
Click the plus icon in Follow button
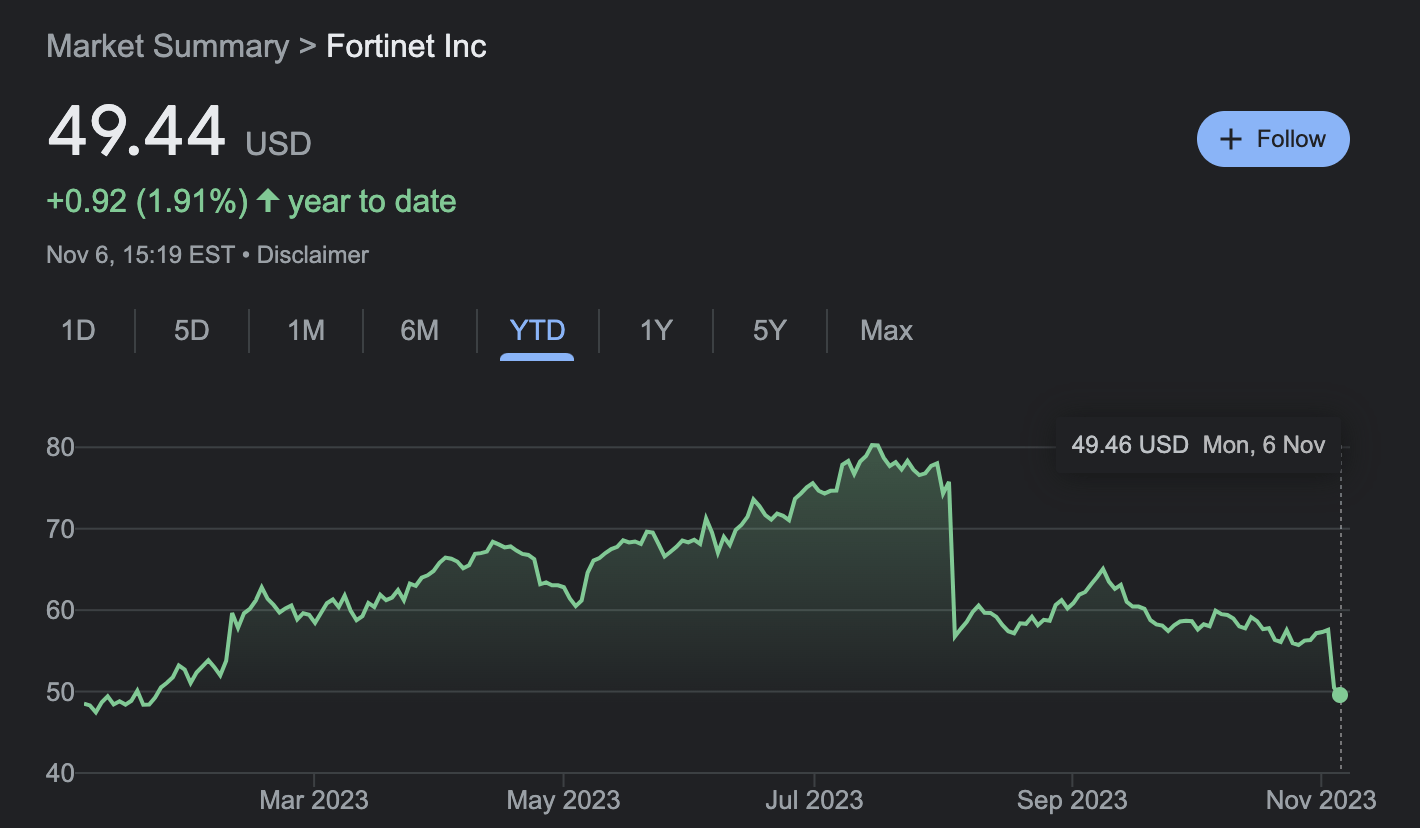click(1232, 139)
